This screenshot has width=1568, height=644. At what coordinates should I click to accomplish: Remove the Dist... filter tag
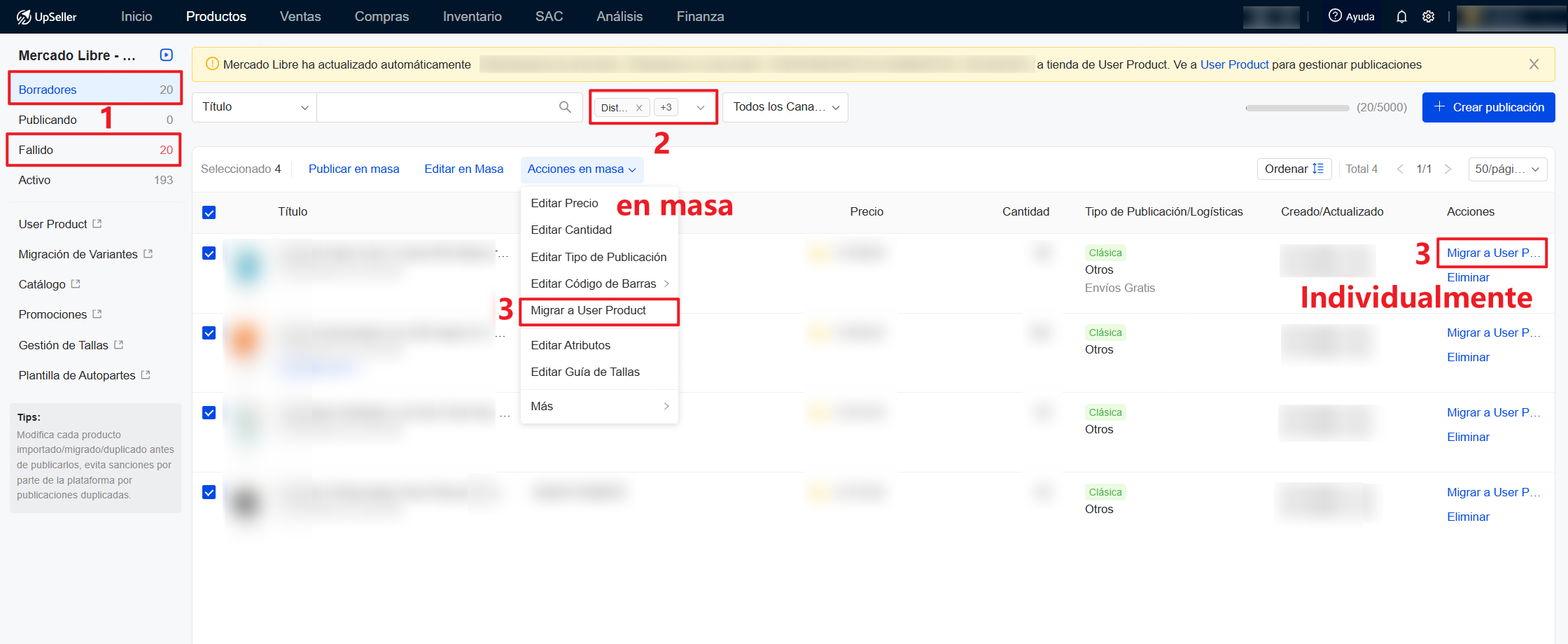click(639, 108)
